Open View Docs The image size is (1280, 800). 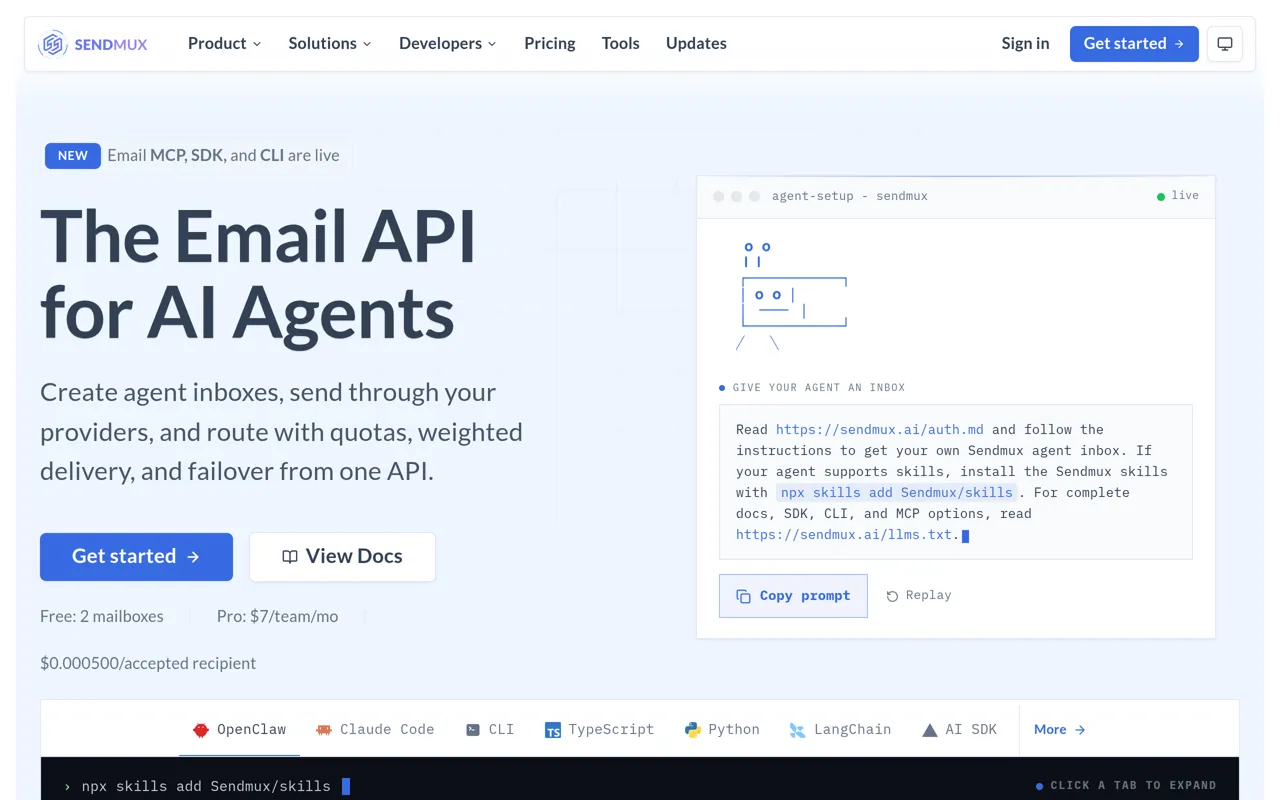tap(342, 557)
